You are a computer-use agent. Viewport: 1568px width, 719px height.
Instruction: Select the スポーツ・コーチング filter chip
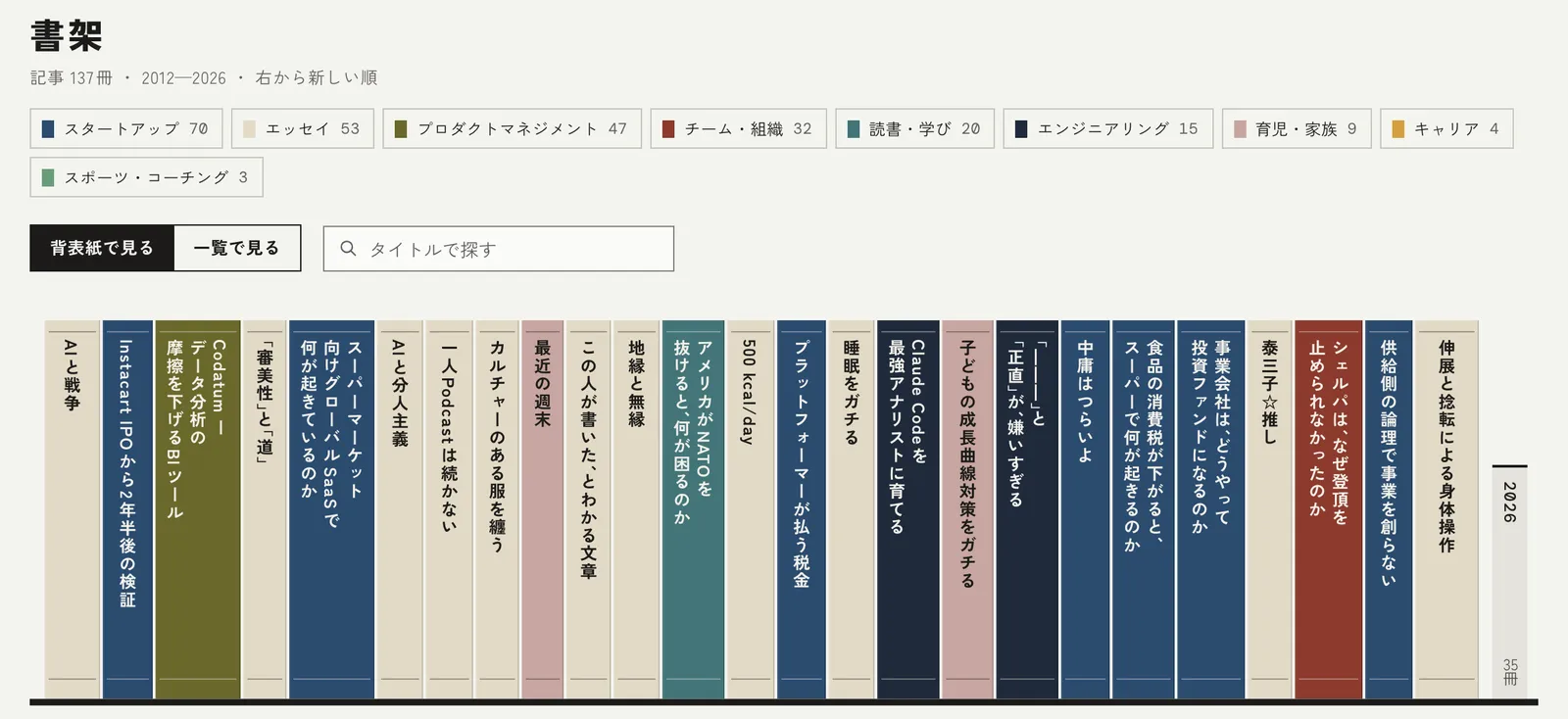pos(146,177)
